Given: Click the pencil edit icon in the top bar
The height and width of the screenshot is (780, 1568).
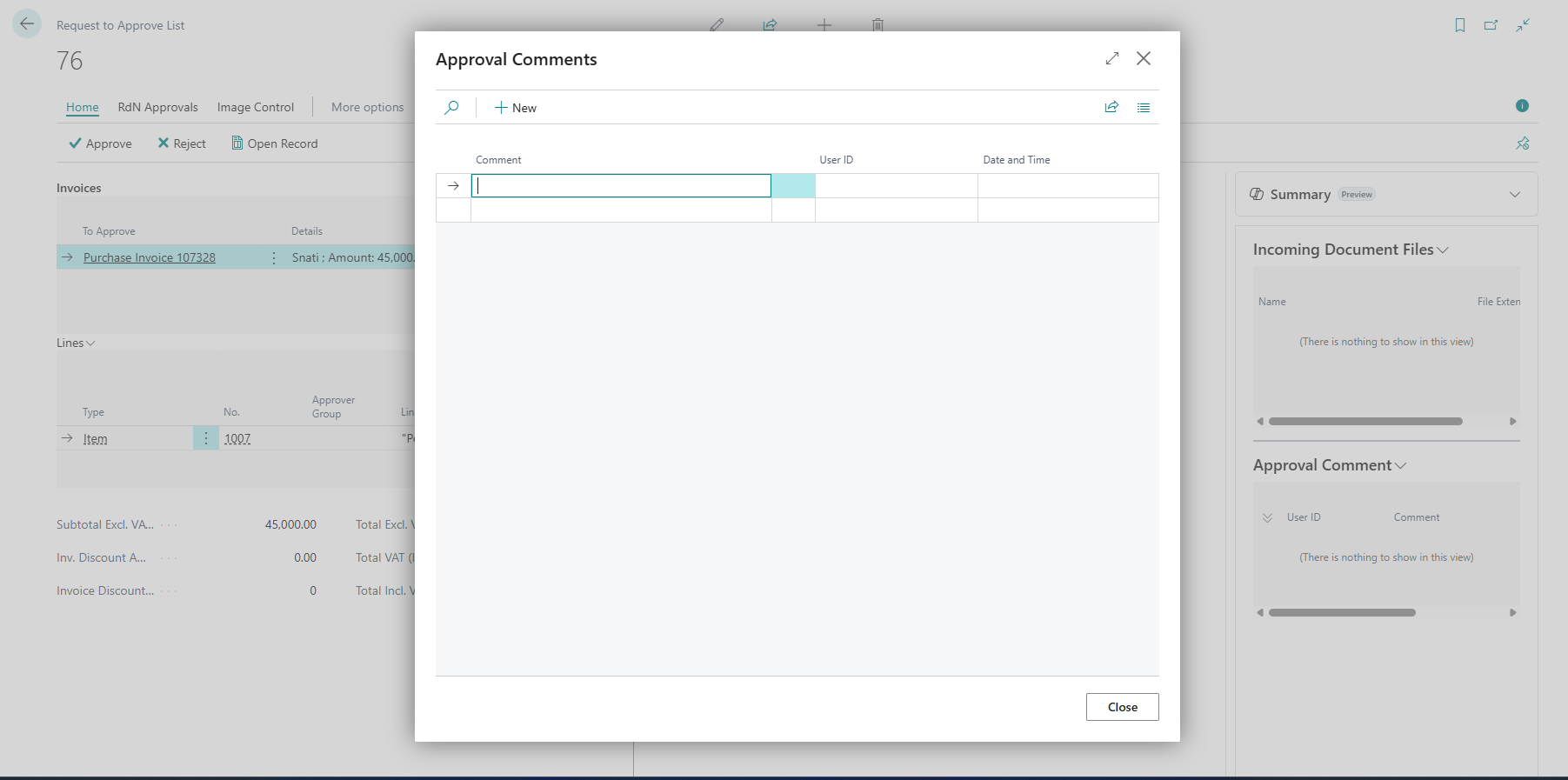Looking at the screenshot, I should point(717,24).
